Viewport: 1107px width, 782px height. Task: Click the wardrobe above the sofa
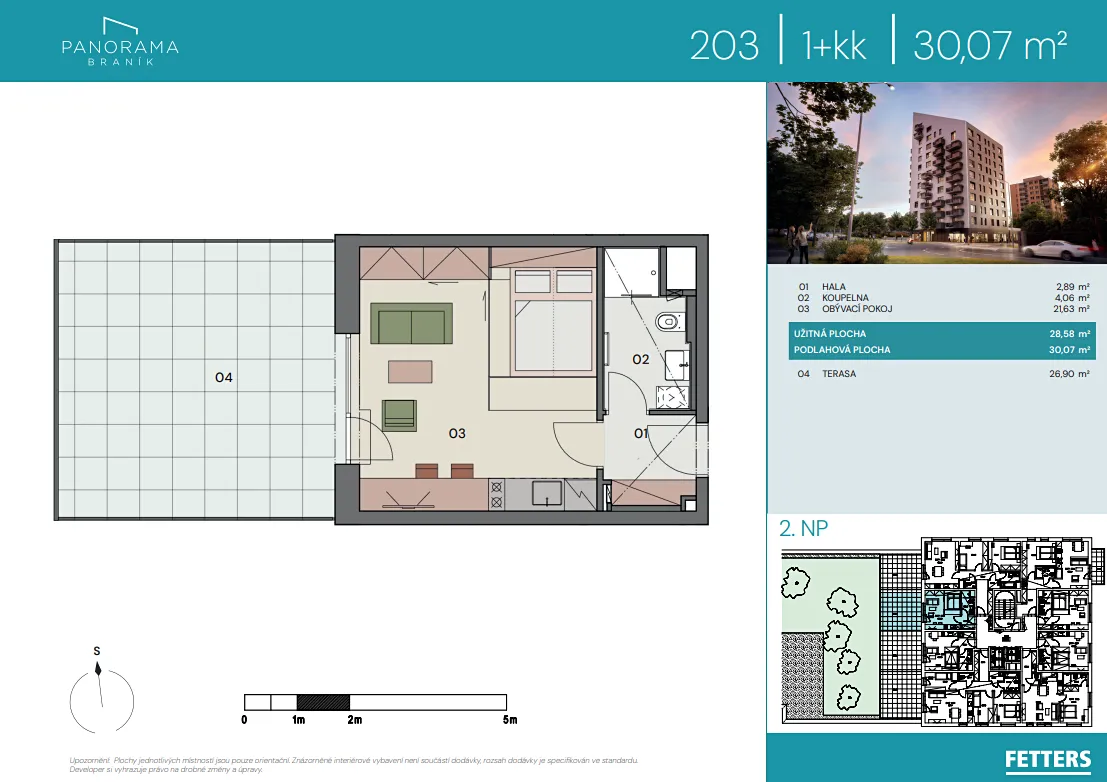click(424, 263)
